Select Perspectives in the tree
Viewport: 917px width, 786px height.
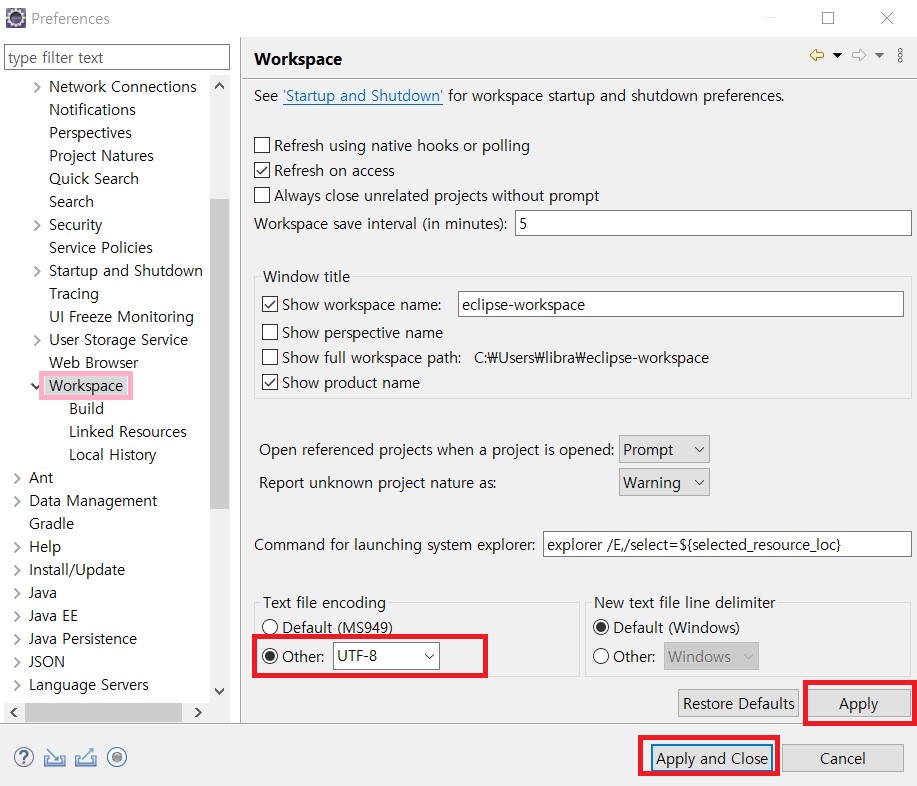[x=90, y=133]
